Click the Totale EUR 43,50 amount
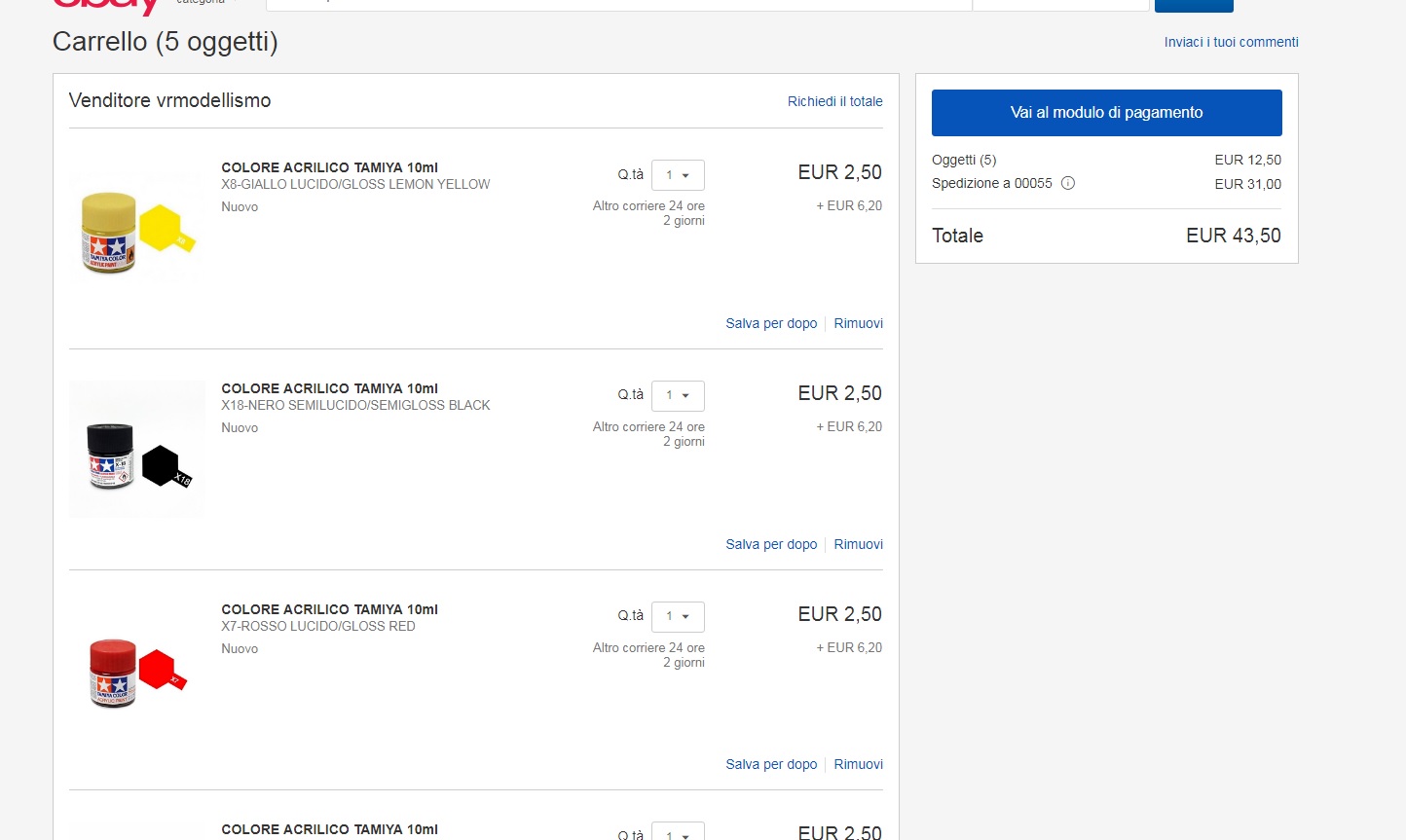Screen dimensions: 1406x840 tap(1233, 236)
